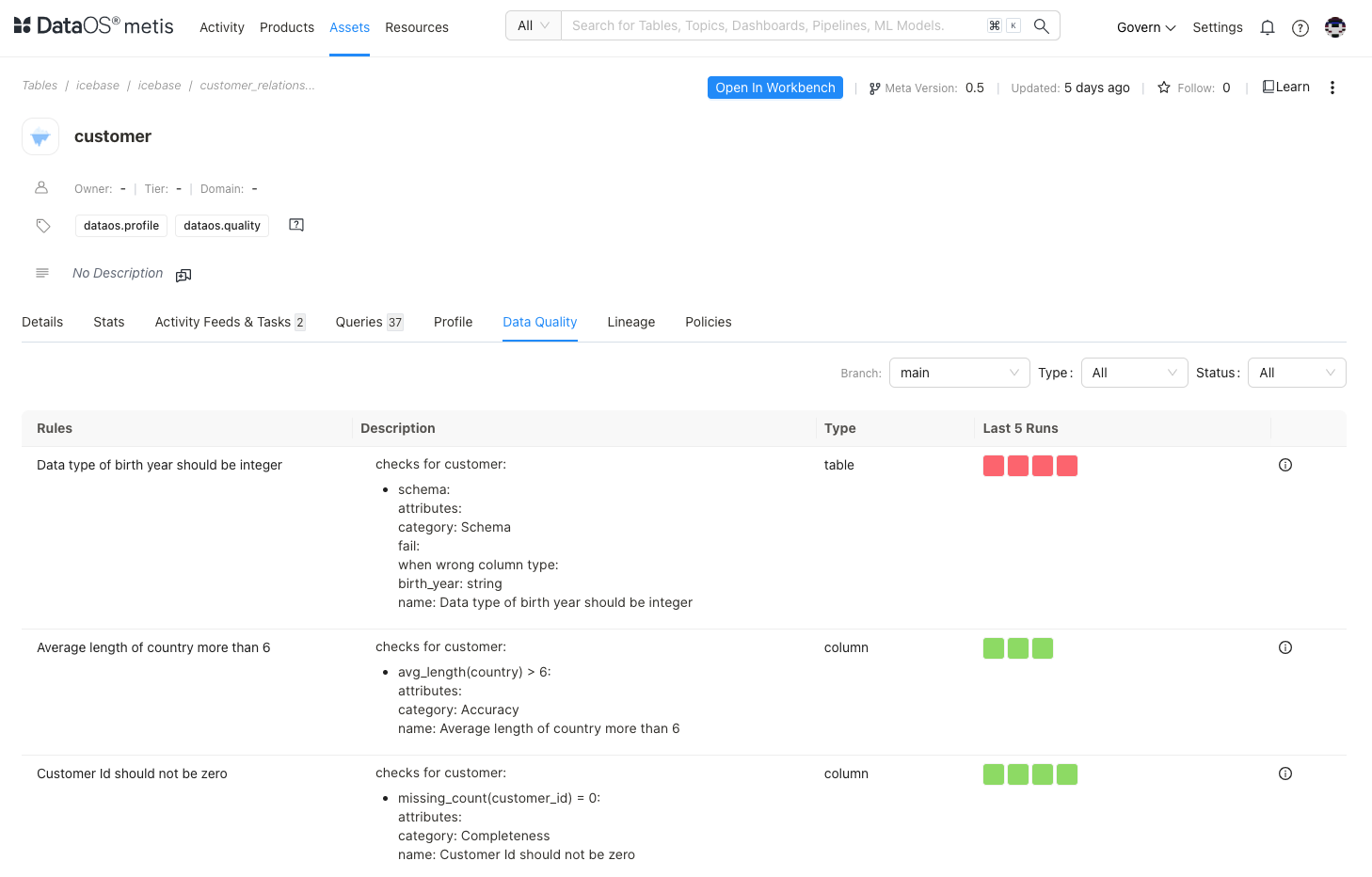Open the Branch main dropdown
The height and width of the screenshot is (877, 1372).
point(960,373)
